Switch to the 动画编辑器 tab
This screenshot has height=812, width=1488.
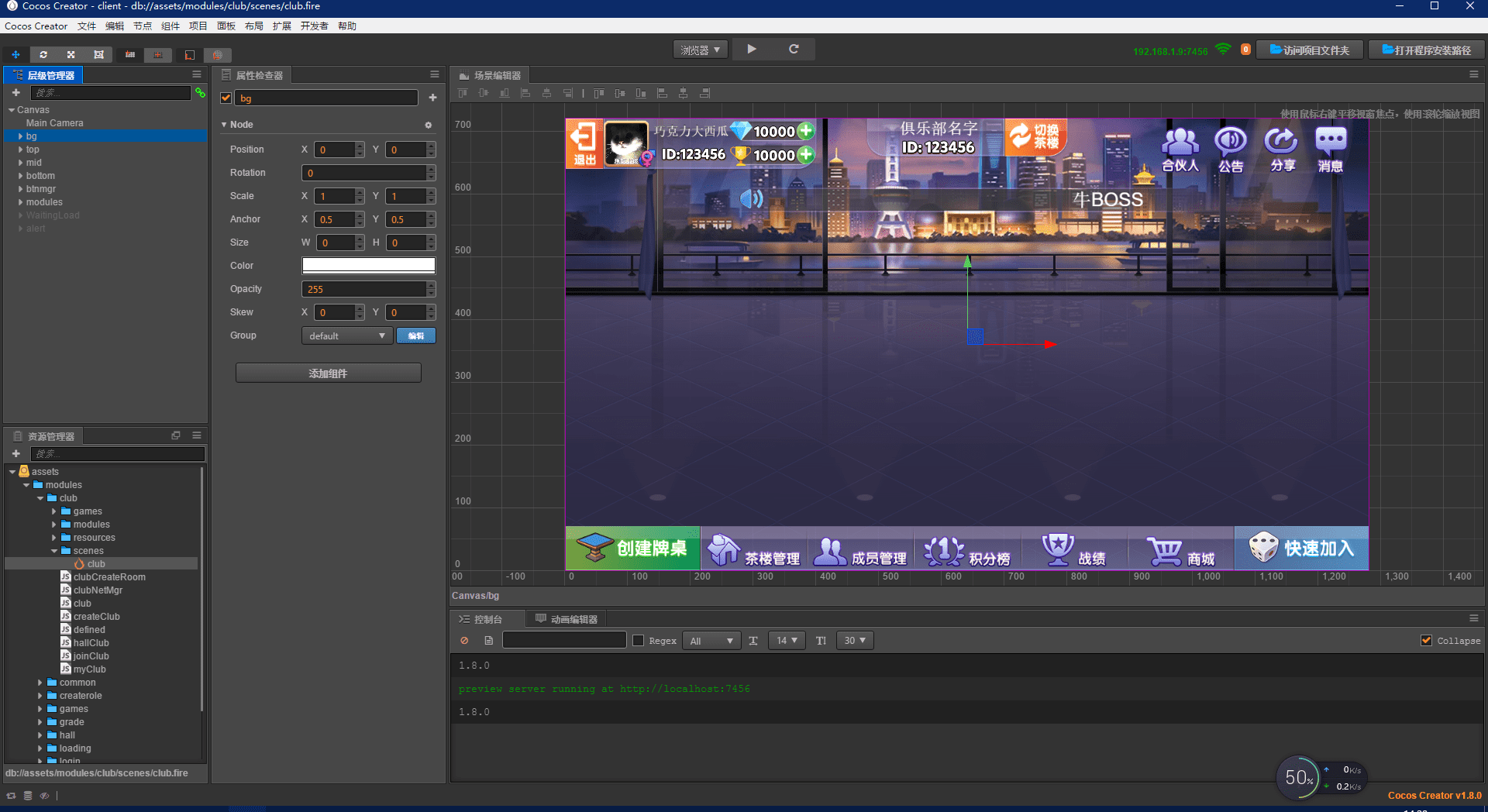tap(567, 619)
